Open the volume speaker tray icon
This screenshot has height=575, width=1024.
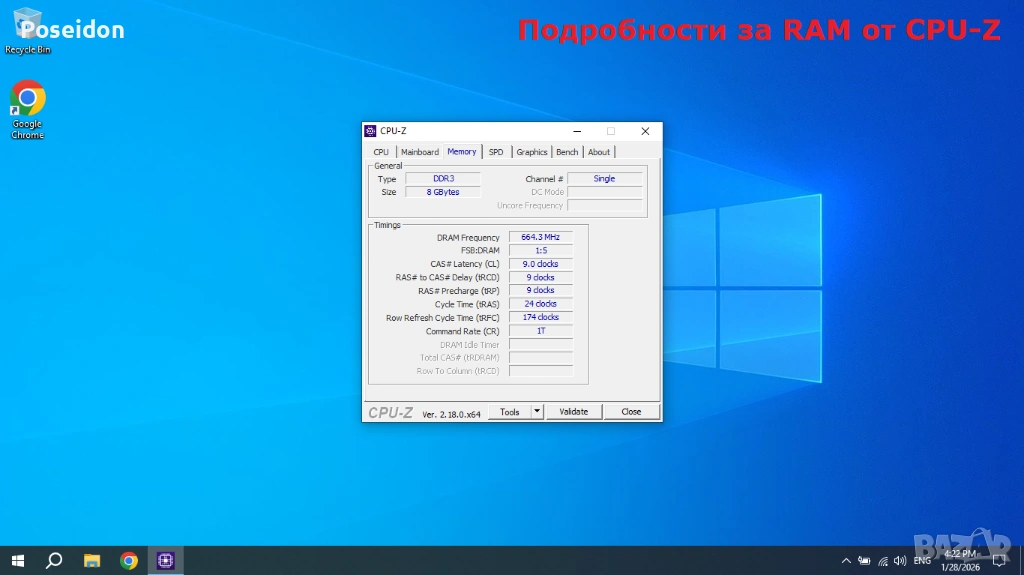coord(899,561)
